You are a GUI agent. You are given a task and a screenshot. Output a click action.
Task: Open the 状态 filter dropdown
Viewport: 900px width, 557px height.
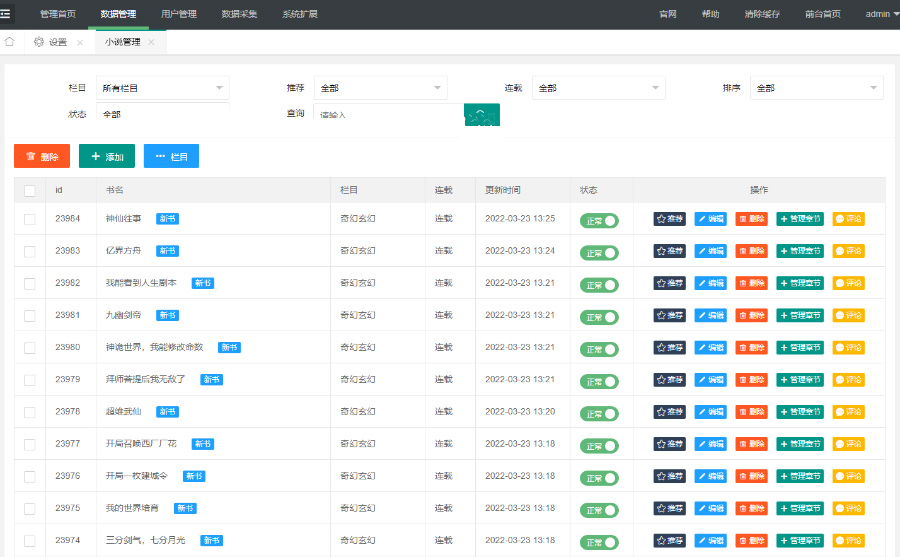click(x=162, y=113)
